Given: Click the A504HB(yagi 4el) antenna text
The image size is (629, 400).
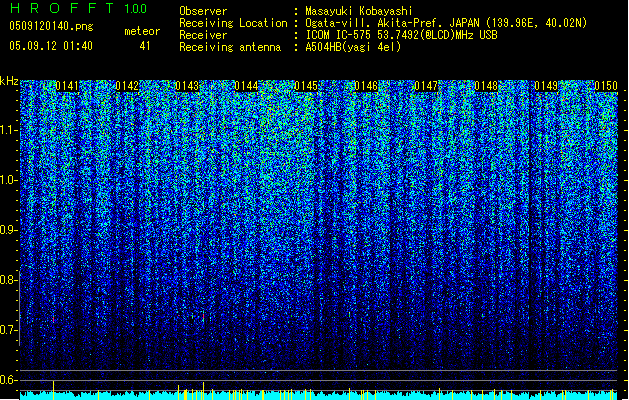Looking at the screenshot, I should pyautogui.click(x=353, y=47).
